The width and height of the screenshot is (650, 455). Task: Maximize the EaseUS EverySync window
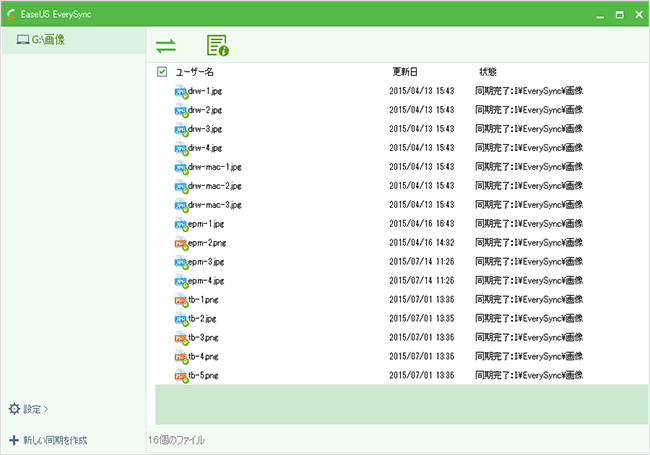pos(619,15)
